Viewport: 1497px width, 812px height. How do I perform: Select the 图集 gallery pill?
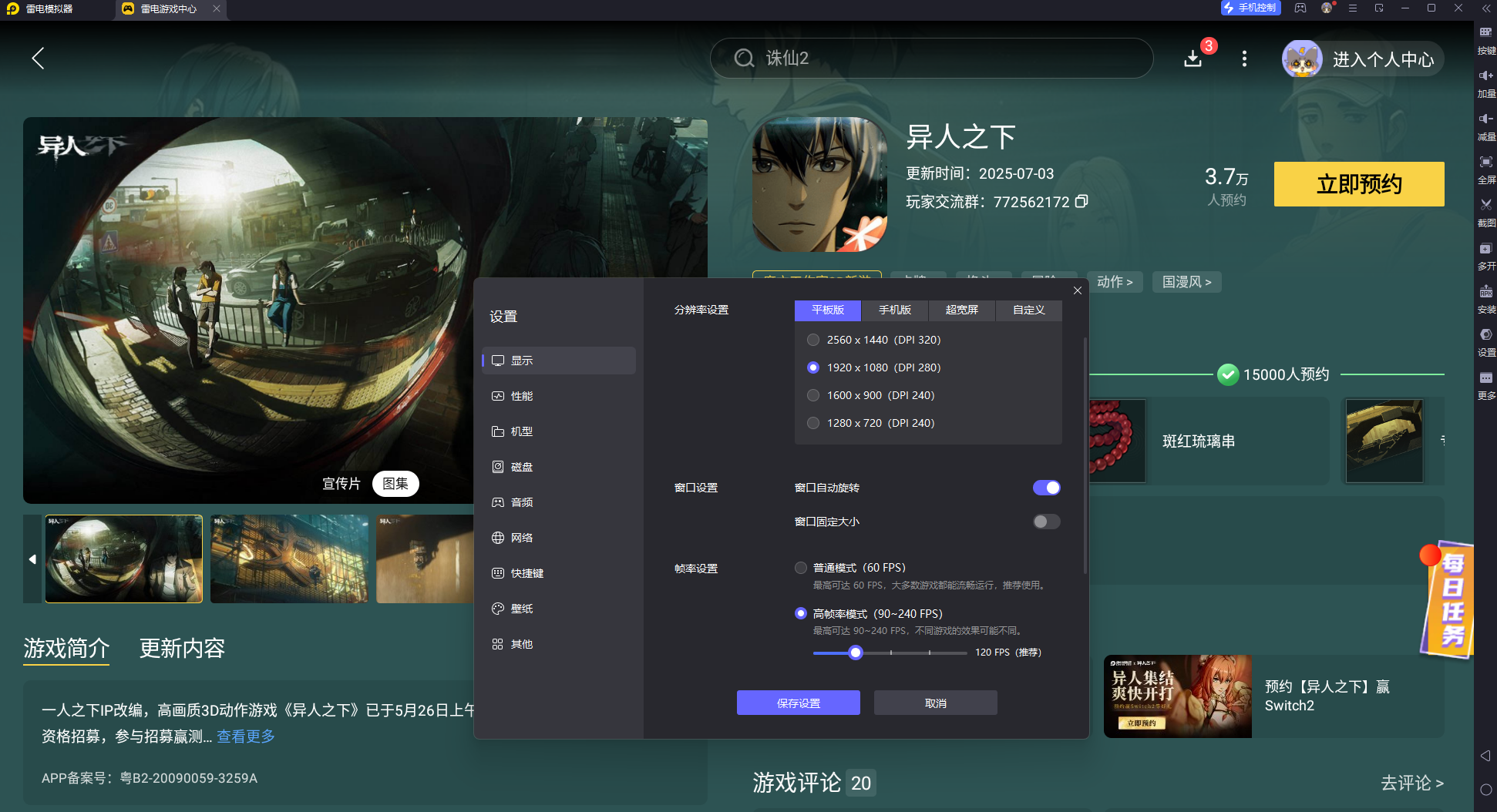point(395,484)
